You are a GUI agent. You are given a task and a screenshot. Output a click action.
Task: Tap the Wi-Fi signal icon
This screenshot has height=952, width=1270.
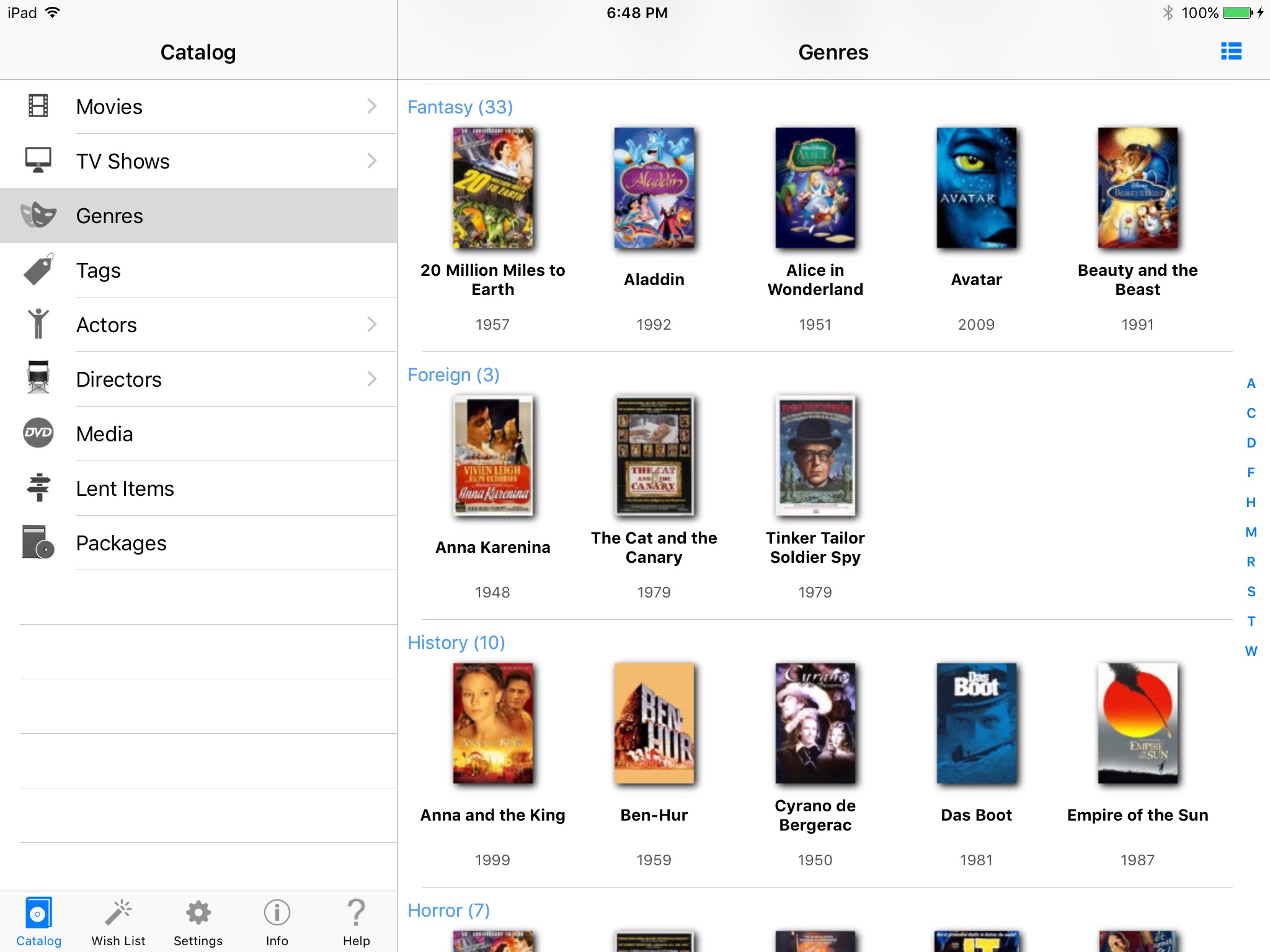53,12
